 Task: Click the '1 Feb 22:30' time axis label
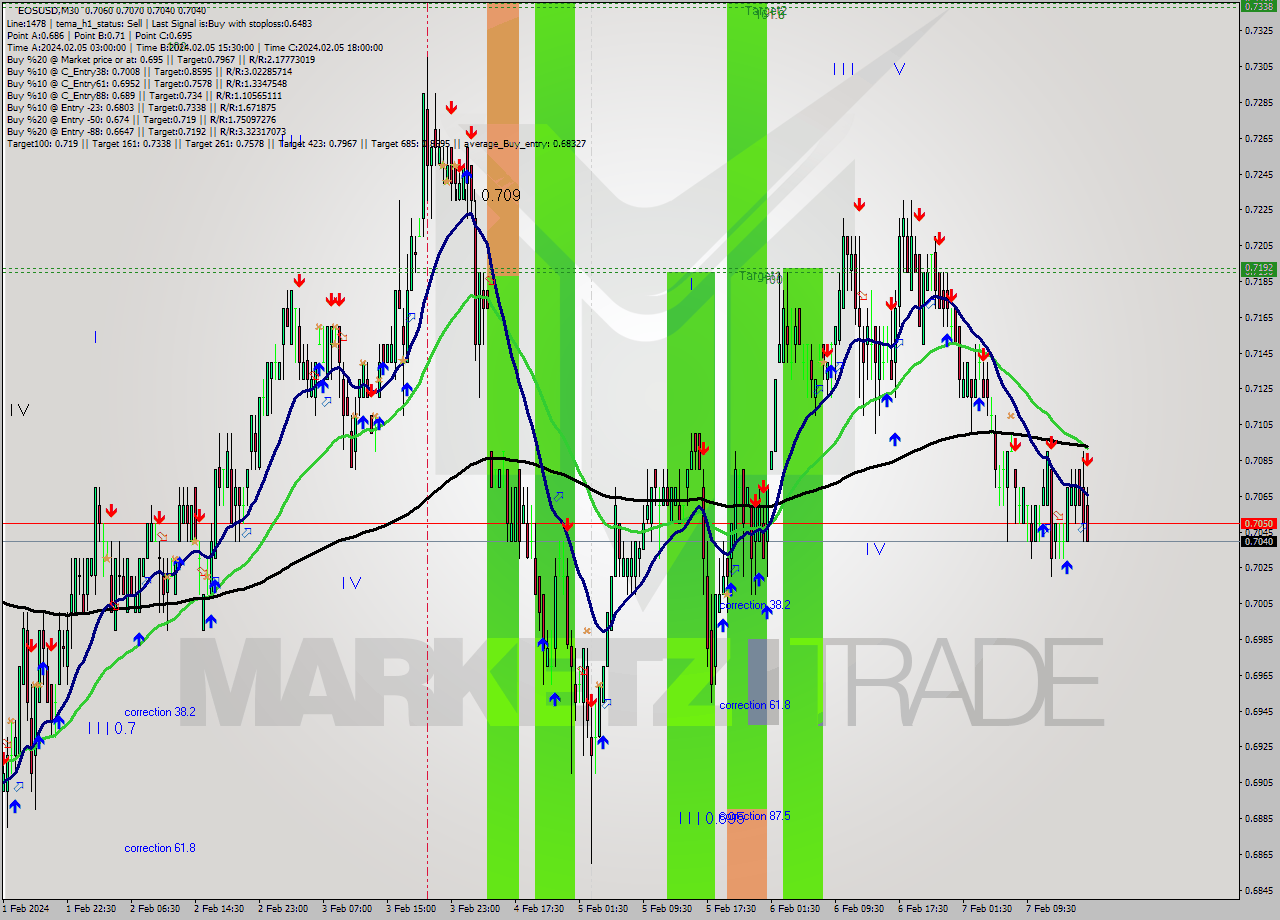(91, 909)
